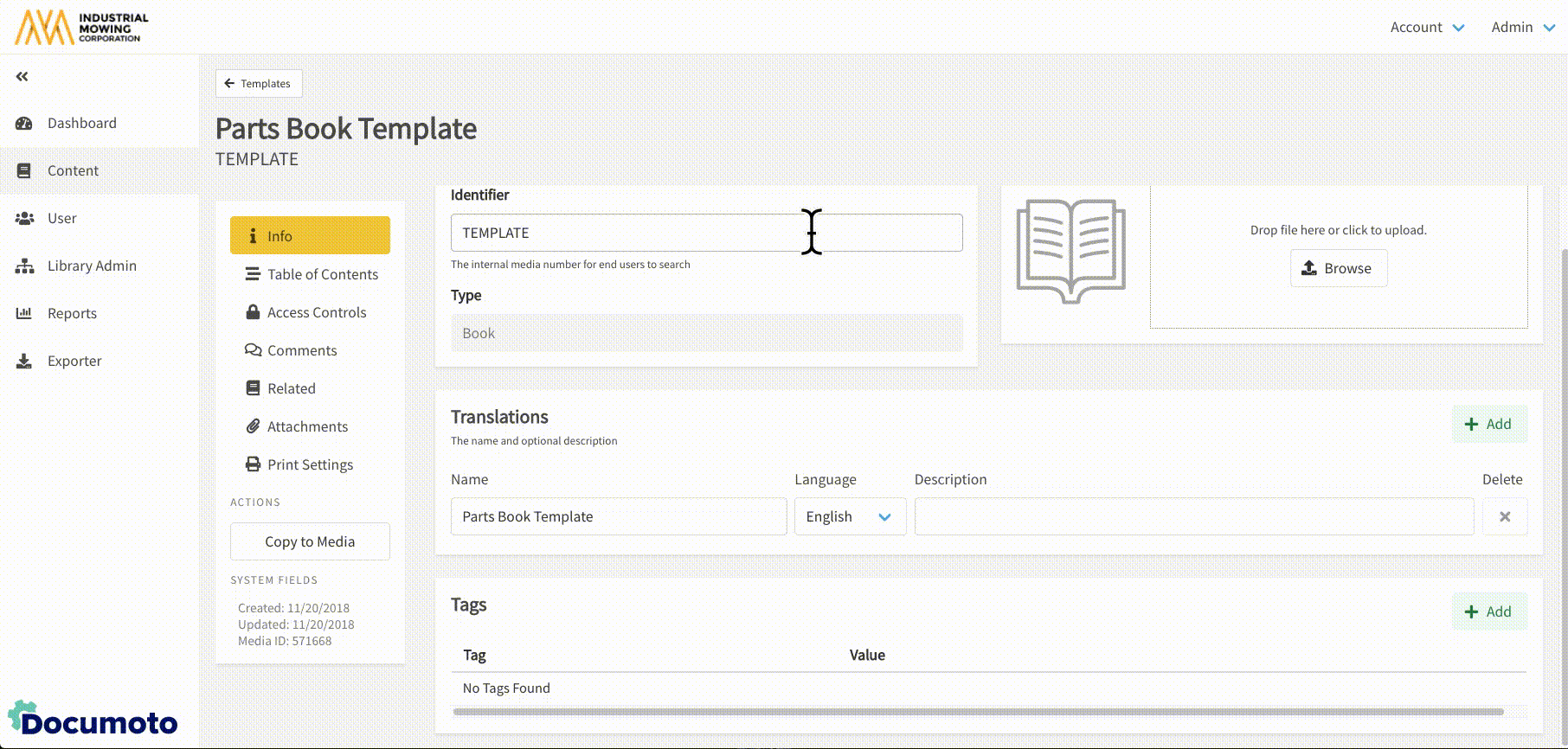Switch to Table of Contents tab

[x=322, y=274]
